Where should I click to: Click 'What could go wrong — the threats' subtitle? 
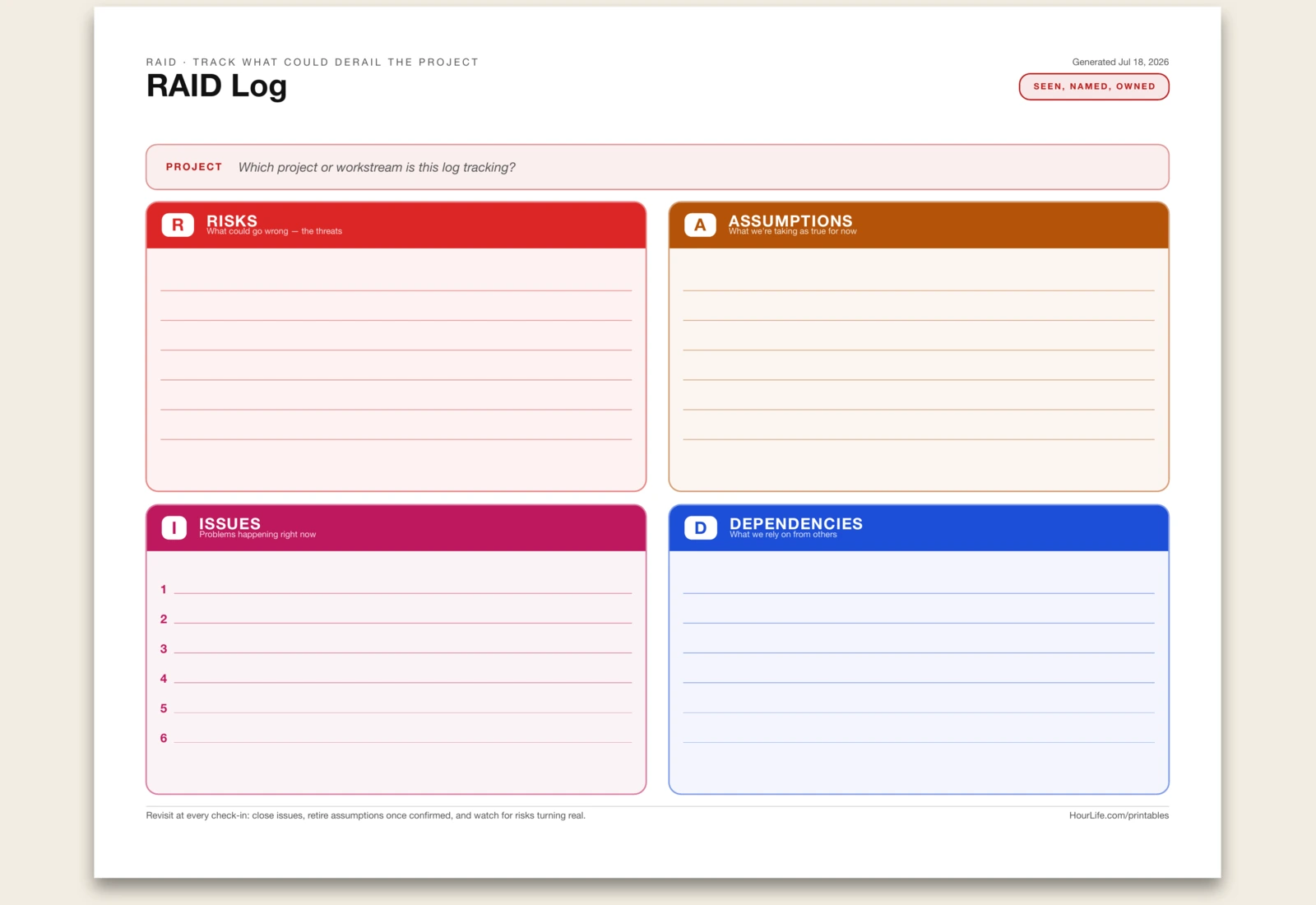point(274,231)
